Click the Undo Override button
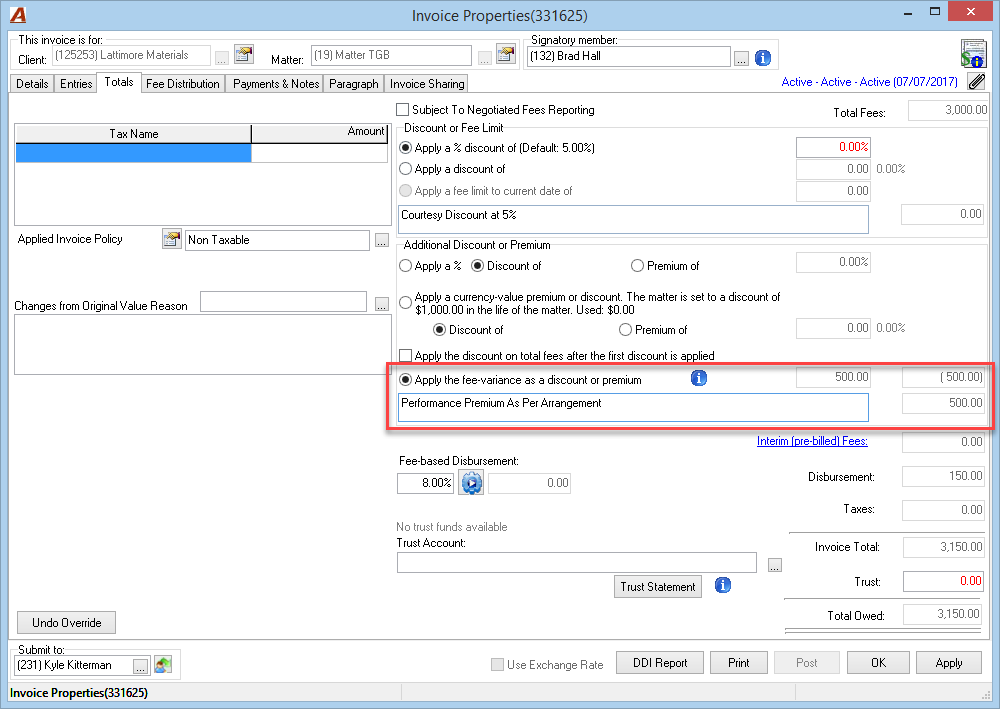 coord(66,622)
